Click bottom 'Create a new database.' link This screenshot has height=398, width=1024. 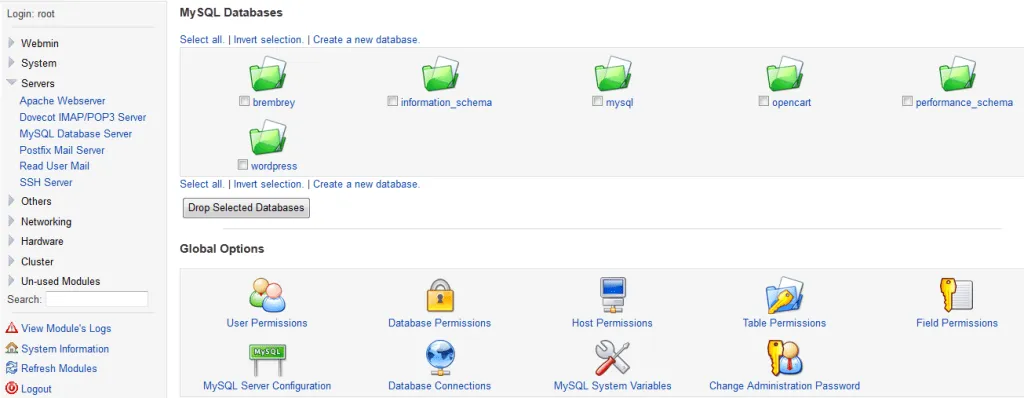[x=366, y=184]
